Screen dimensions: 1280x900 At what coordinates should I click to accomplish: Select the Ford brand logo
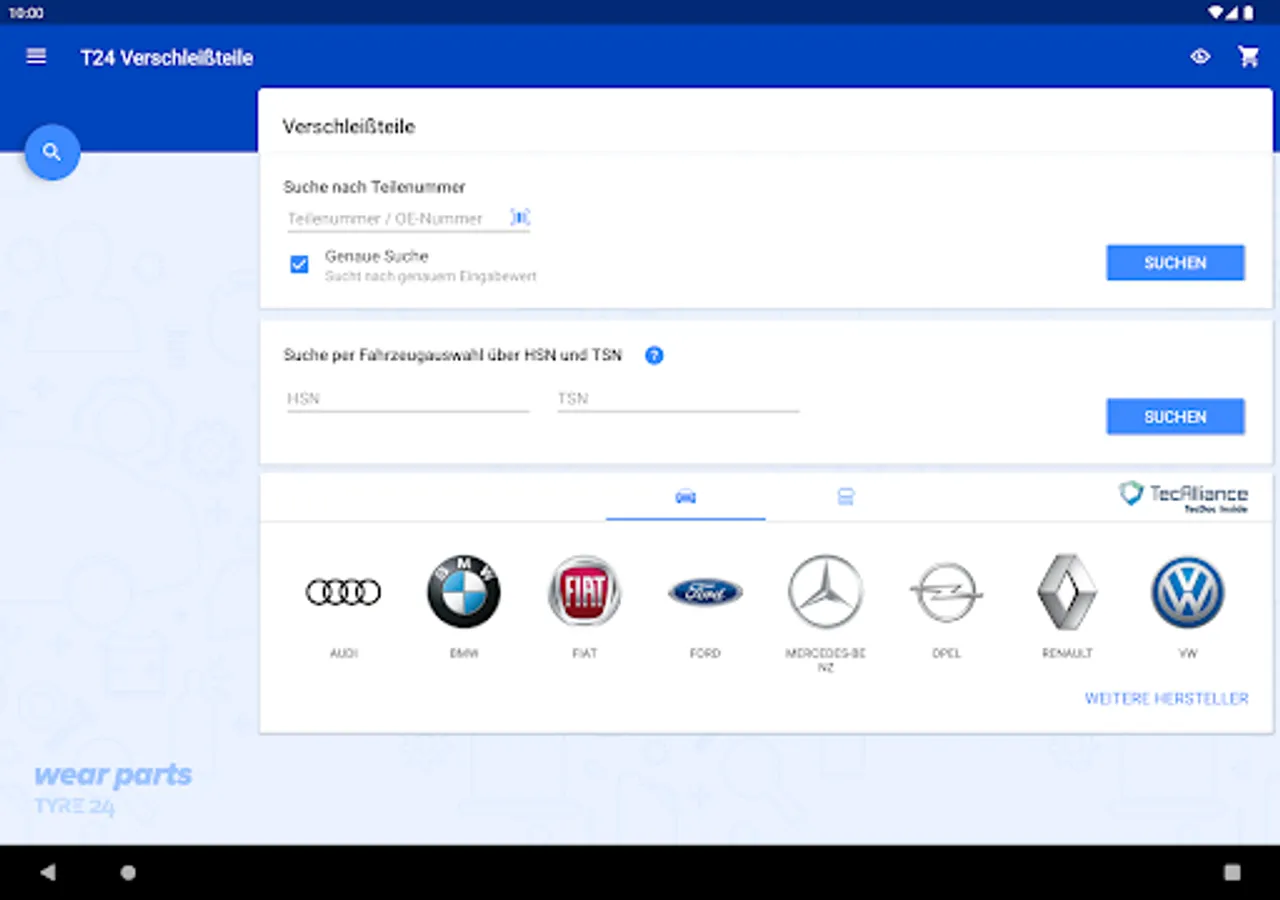pos(705,592)
